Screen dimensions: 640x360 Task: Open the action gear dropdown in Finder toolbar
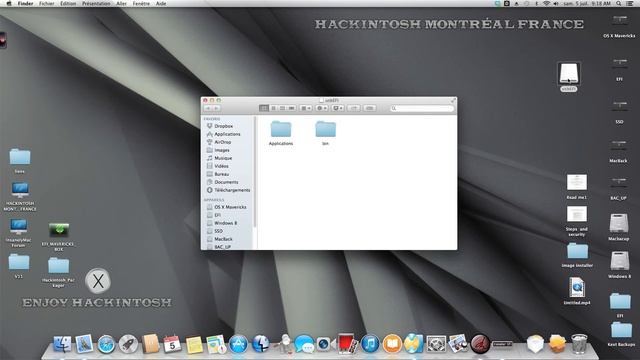point(322,108)
